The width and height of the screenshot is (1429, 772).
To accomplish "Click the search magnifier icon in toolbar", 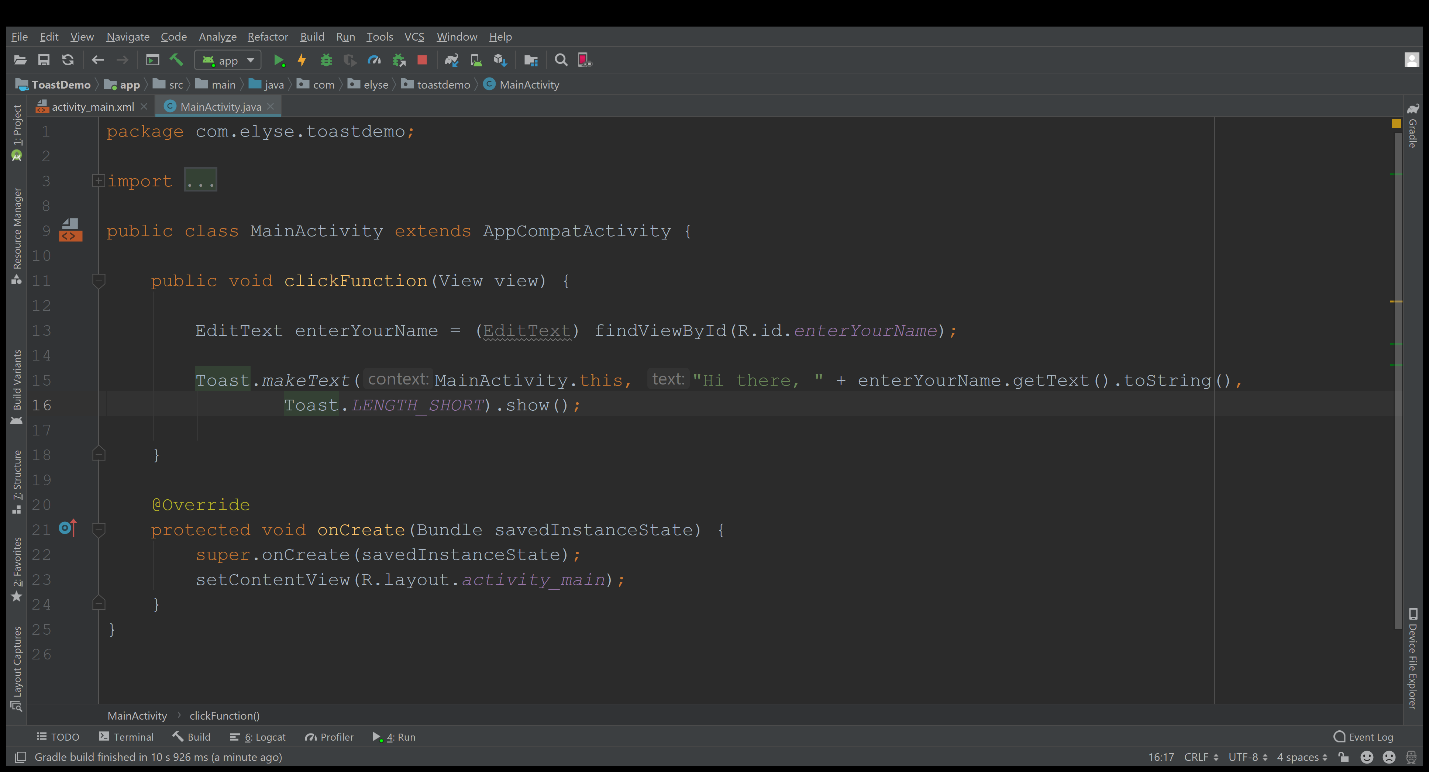I will coord(561,61).
